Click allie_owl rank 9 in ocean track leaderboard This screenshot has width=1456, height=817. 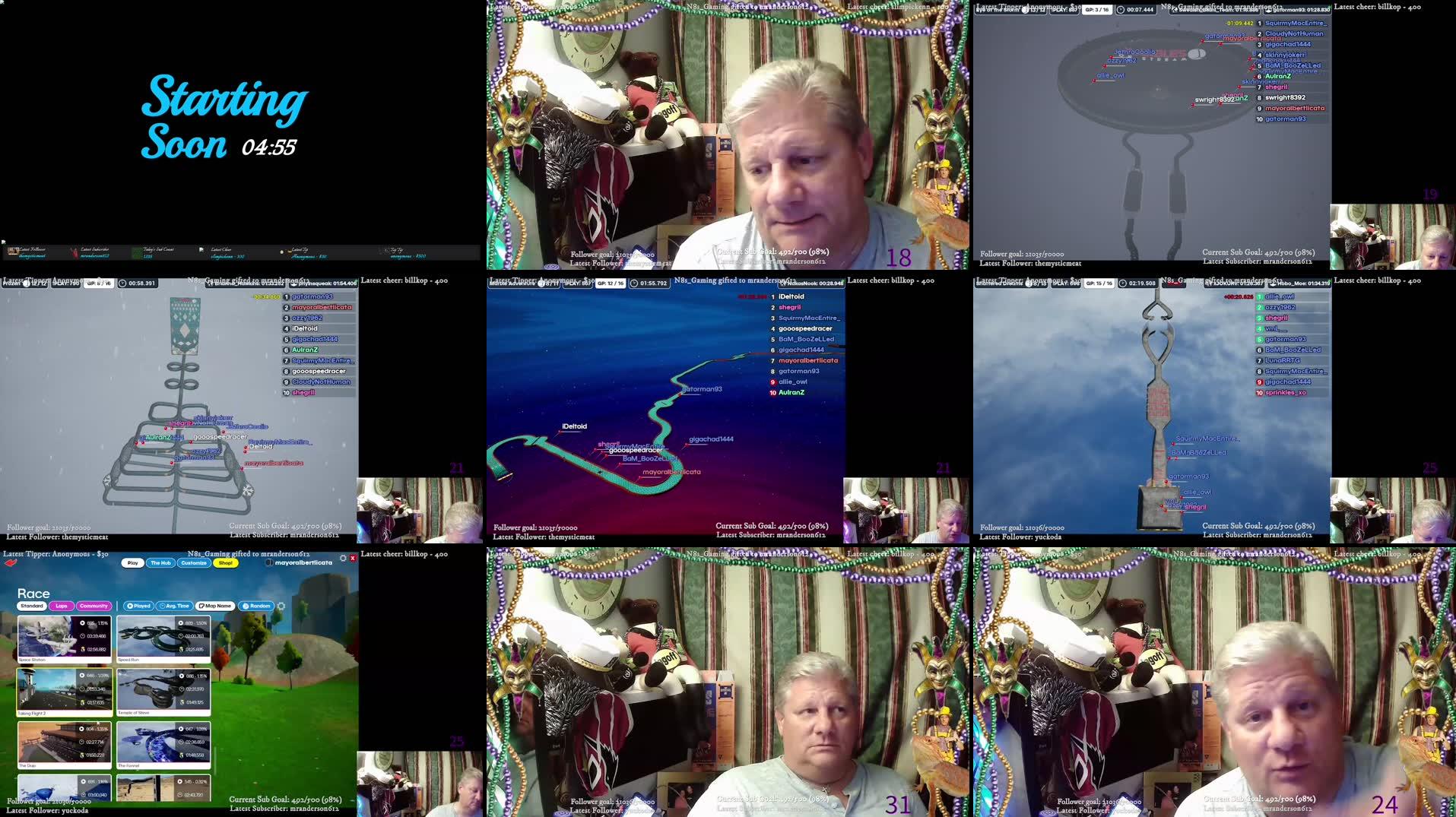tap(792, 382)
